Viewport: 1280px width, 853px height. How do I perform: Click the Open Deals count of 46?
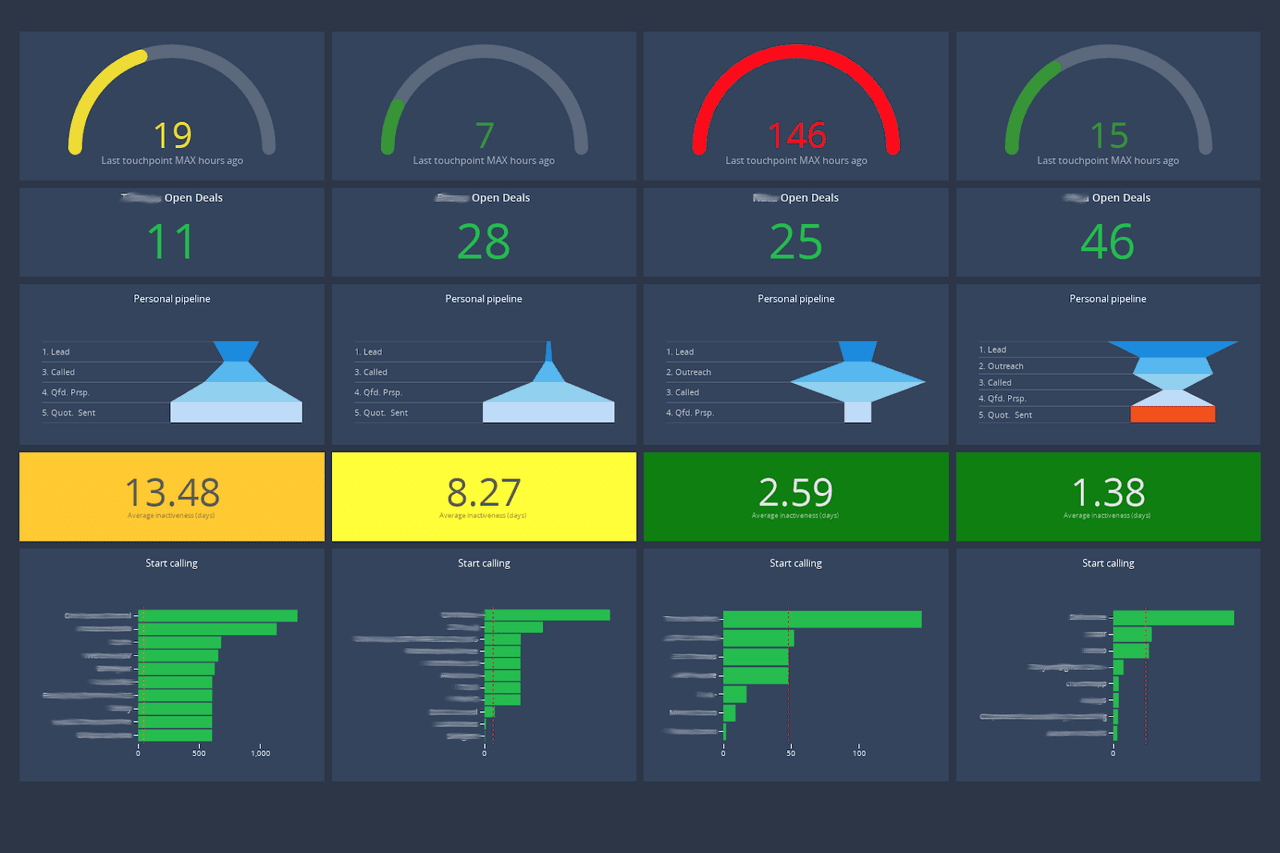(x=1108, y=242)
